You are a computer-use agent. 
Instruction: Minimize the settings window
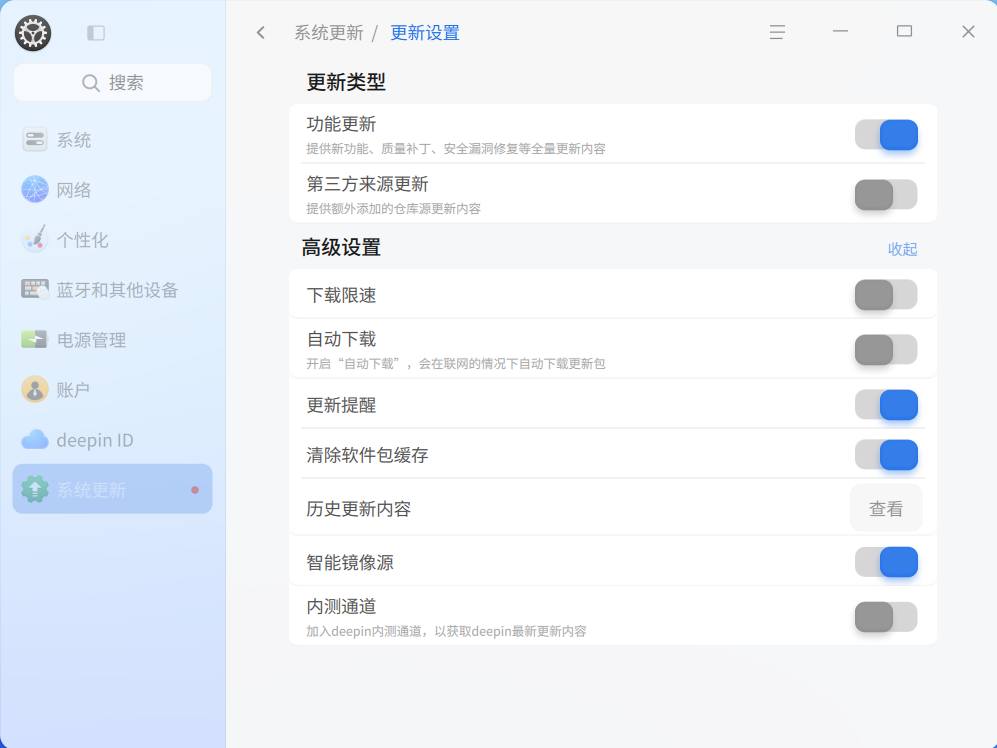coord(841,31)
